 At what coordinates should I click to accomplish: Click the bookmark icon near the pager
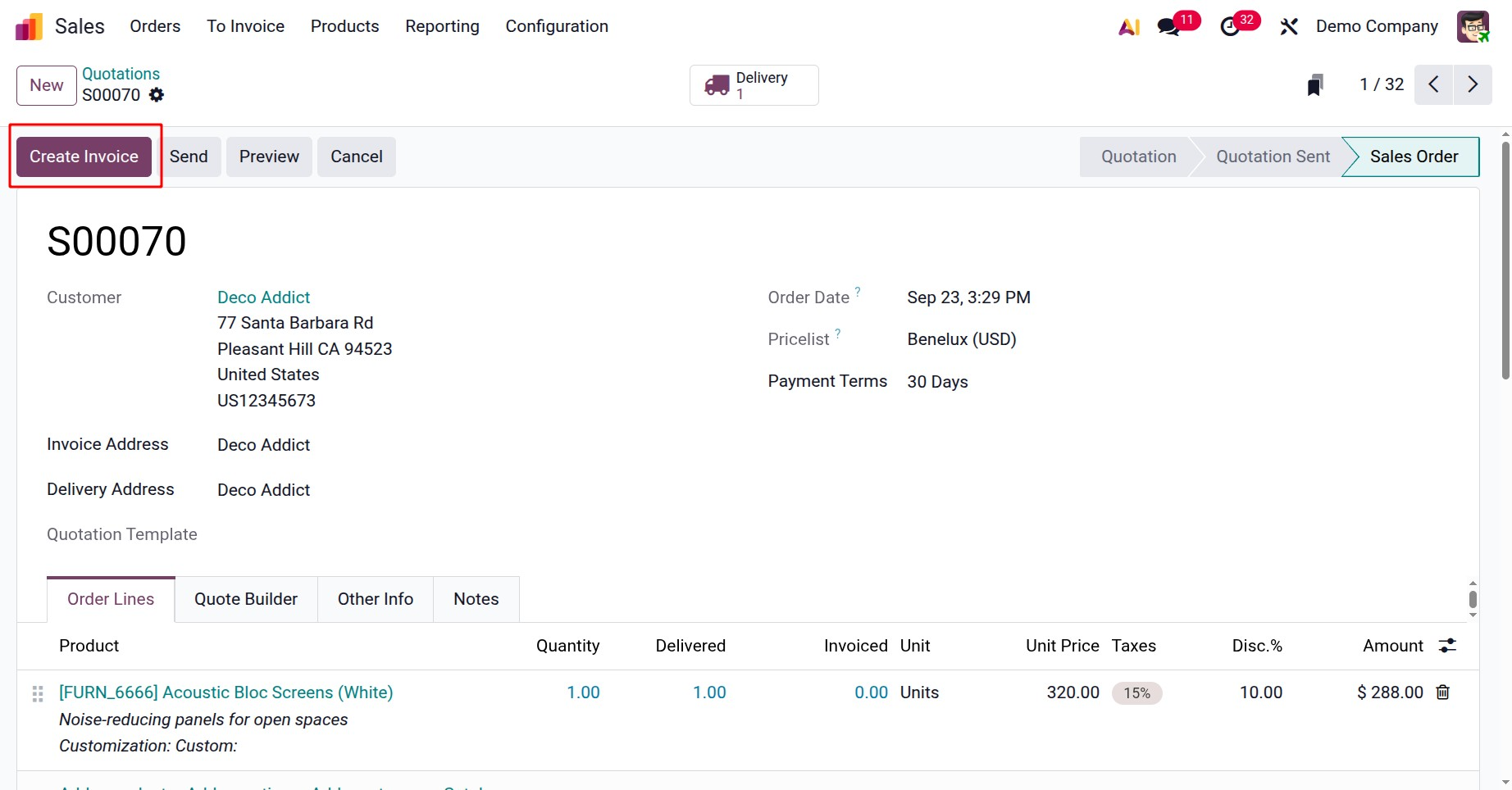tap(1315, 84)
